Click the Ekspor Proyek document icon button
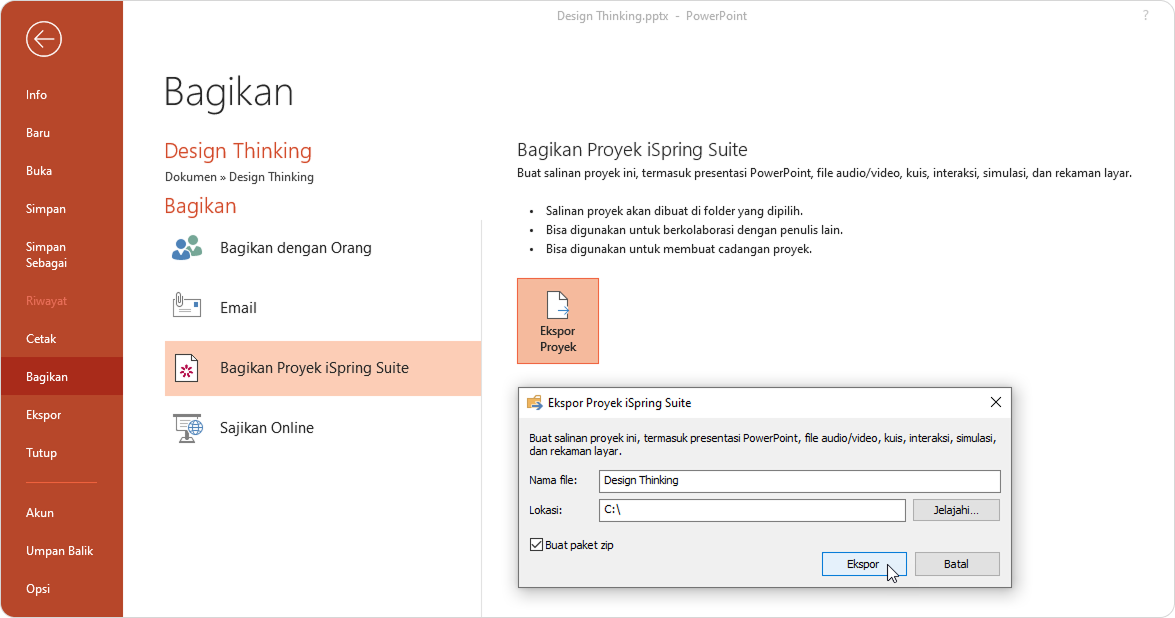This screenshot has width=1175, height=618. (x=558, y=321)
